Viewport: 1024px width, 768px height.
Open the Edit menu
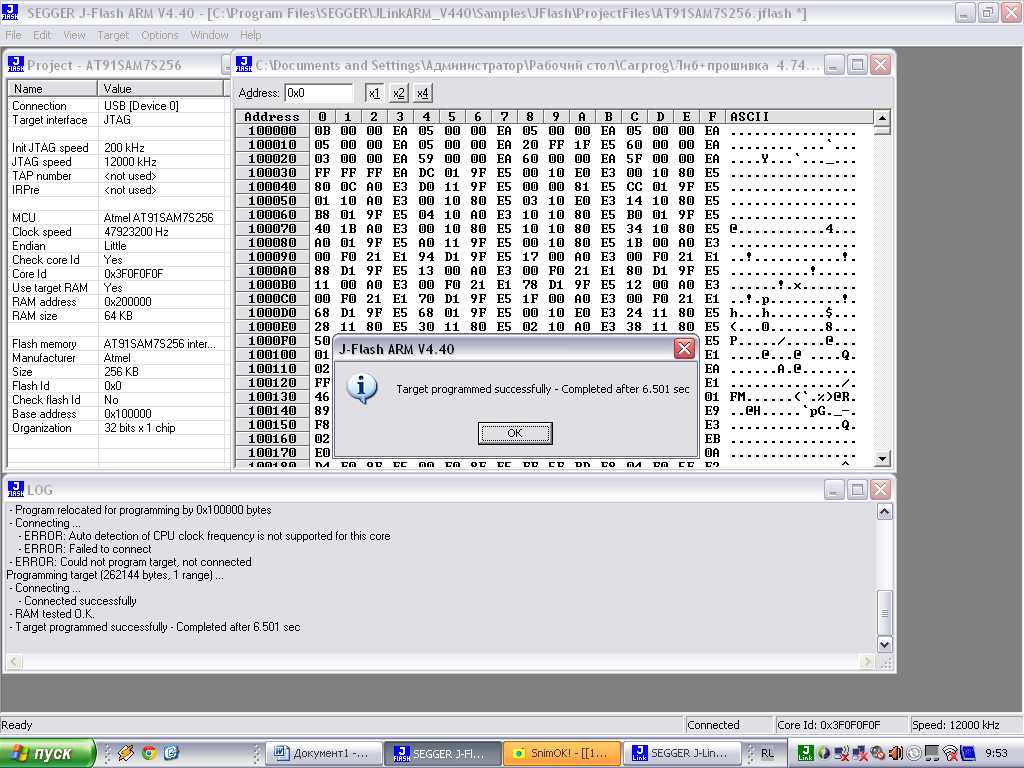(42, 35)
